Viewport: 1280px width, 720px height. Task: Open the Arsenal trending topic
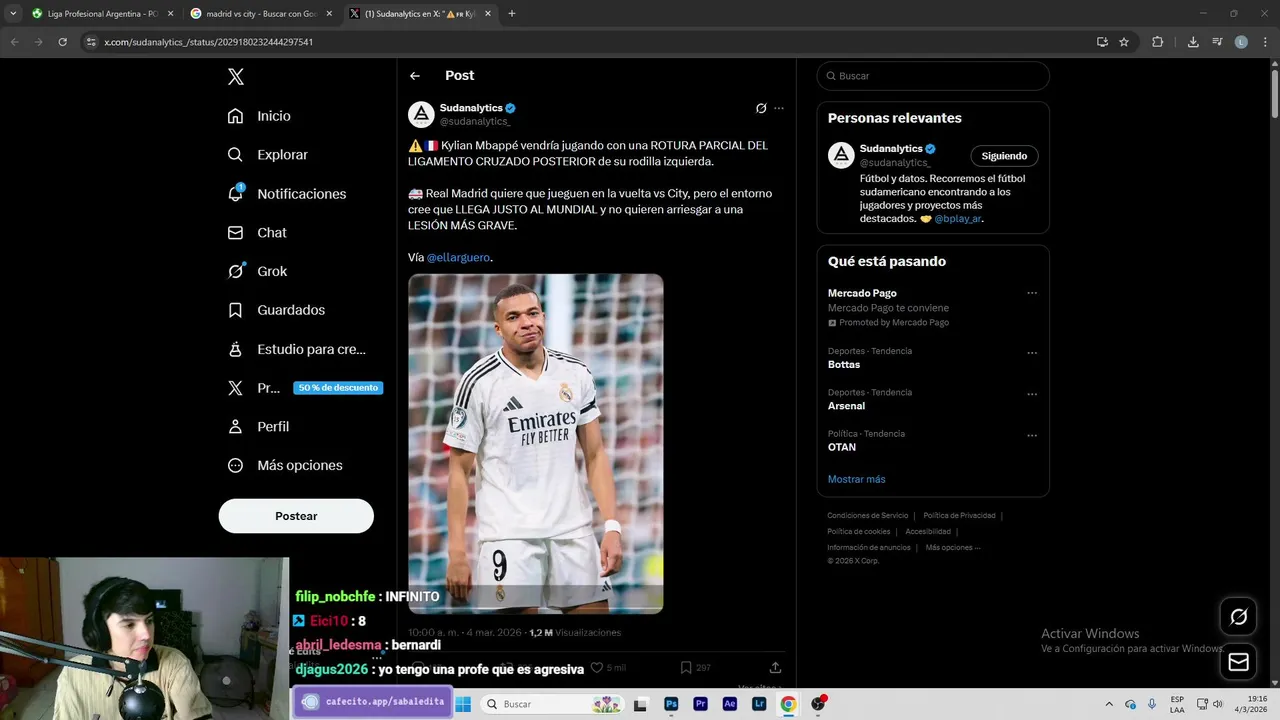coord(846,406)
